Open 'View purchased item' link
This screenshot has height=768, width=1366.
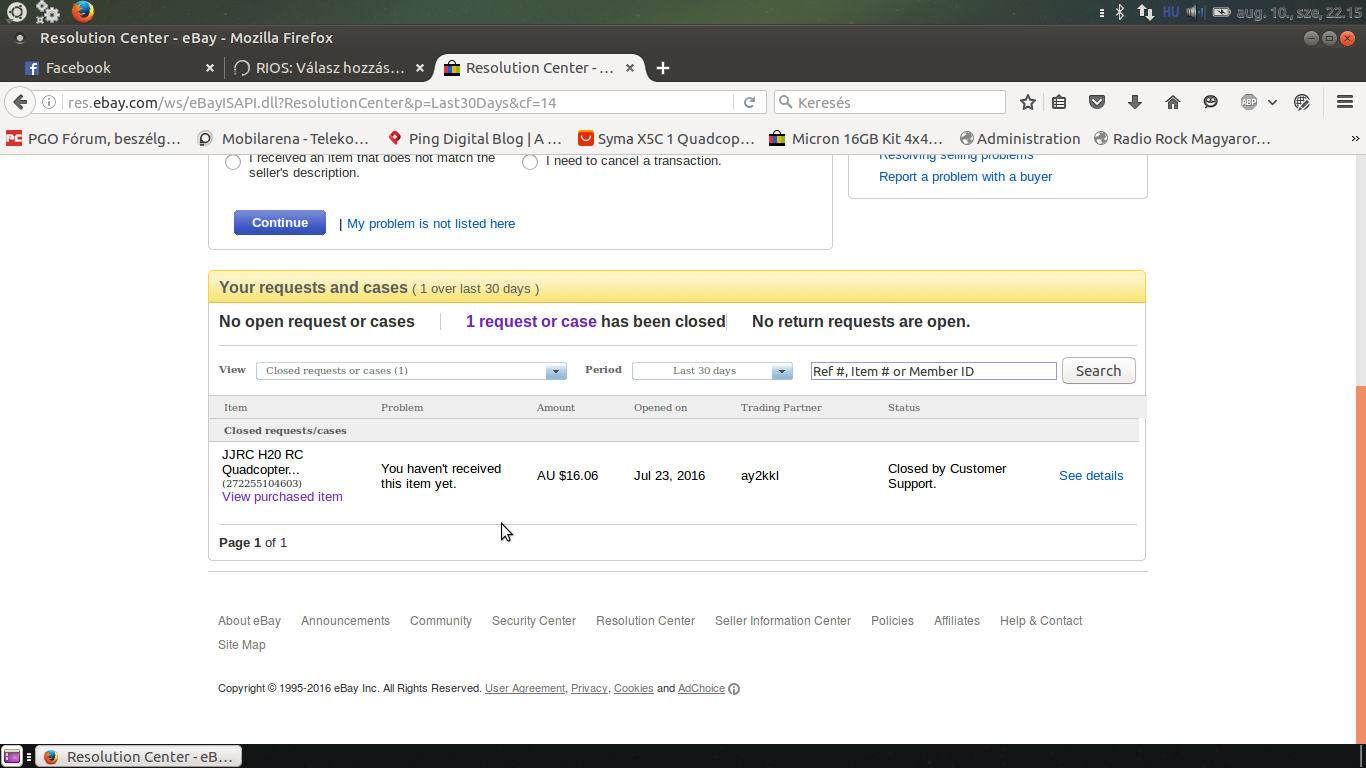282,497
